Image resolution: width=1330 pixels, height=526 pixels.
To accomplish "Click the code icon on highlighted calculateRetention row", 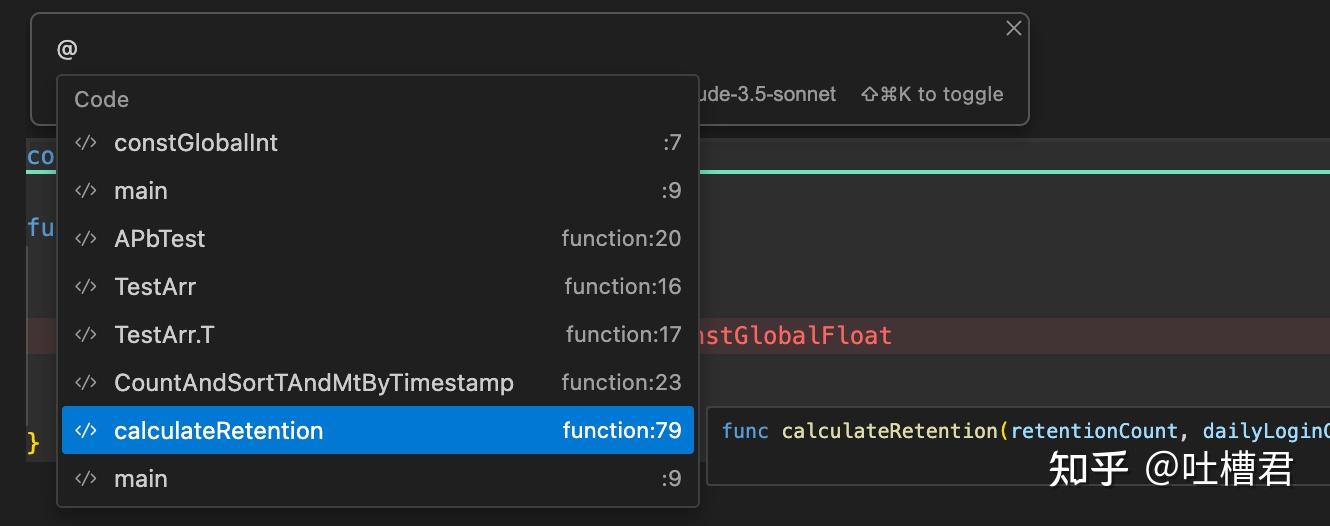I will tap(86, 431).
